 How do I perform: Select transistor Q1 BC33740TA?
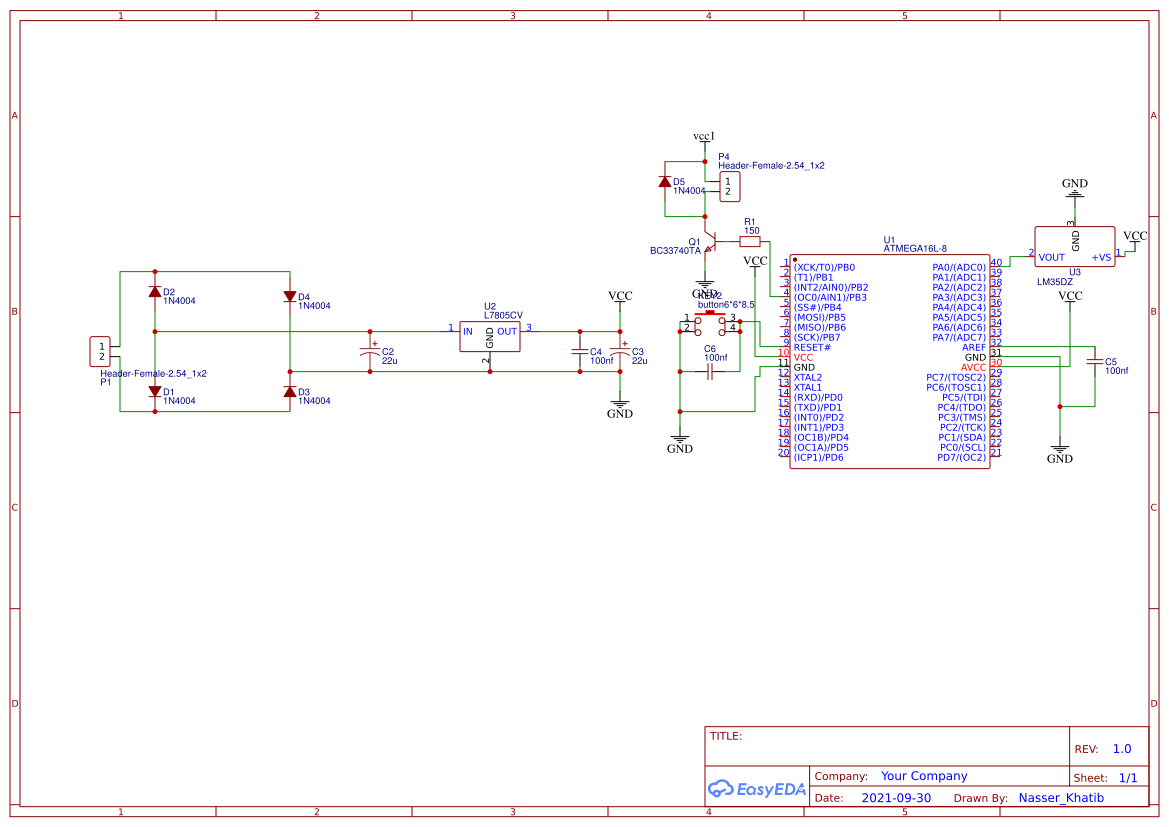click(712, 243)
